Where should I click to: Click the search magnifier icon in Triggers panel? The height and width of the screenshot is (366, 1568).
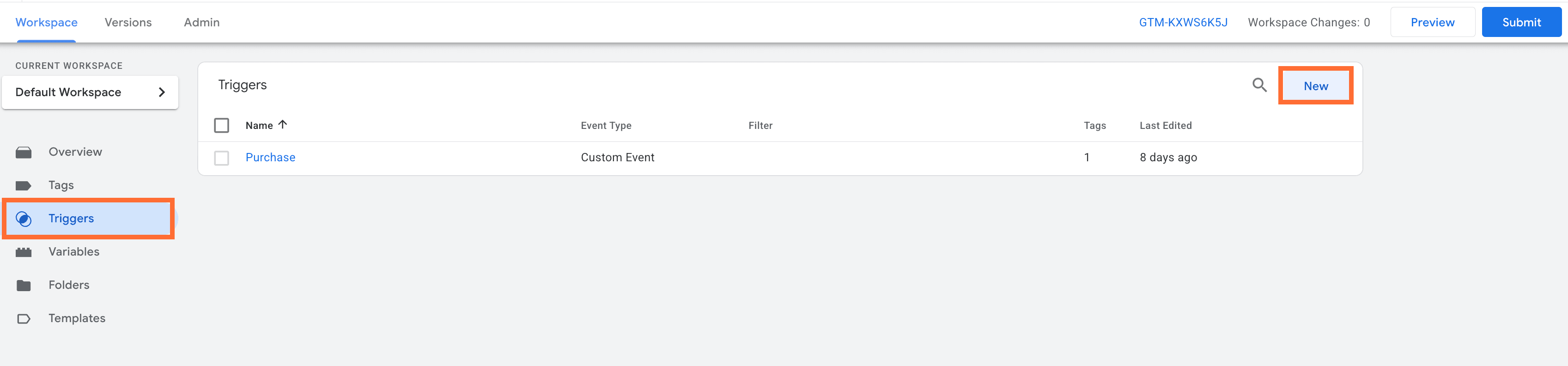click(1259, 85)
